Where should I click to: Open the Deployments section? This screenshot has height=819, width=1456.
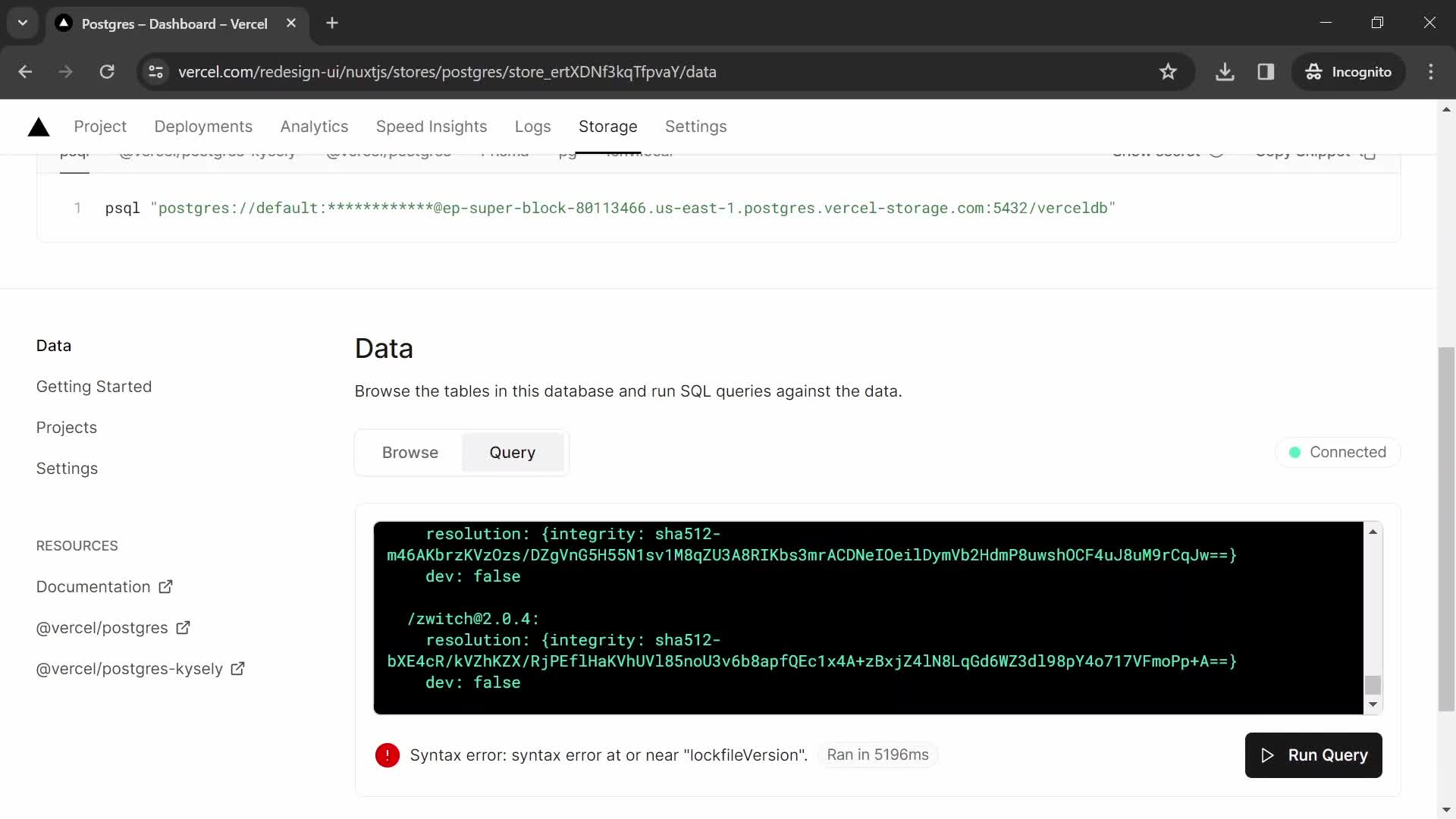tap(203, 126)
